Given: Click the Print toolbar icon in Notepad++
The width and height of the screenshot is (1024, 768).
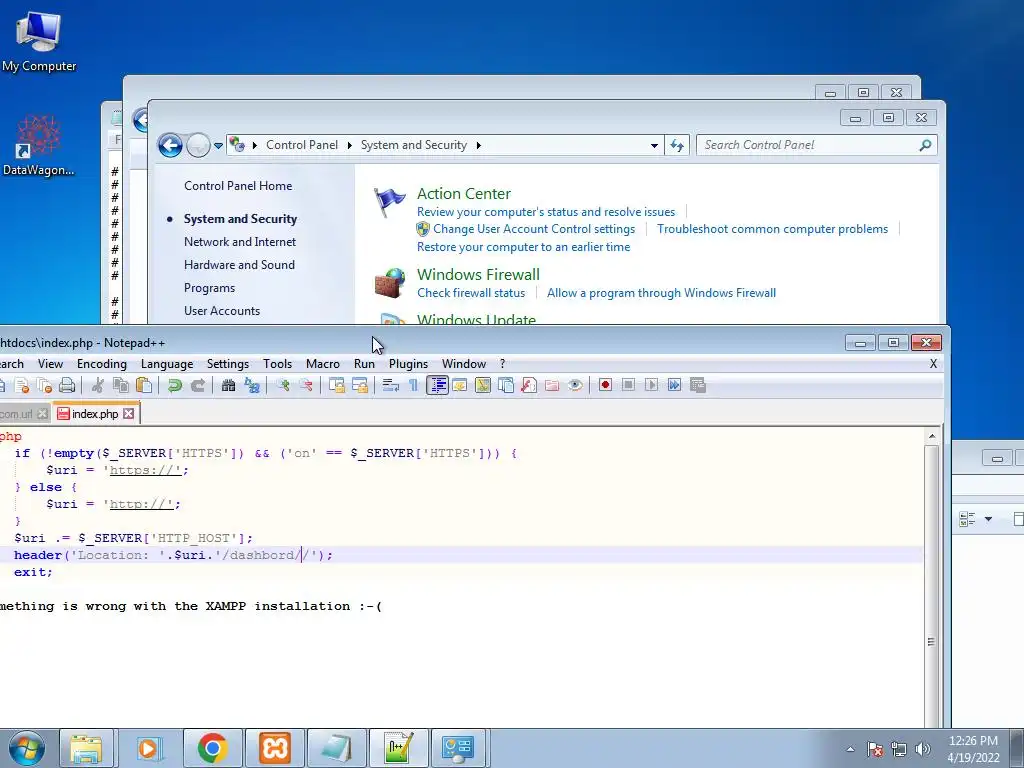Looking at the screenshot, I should pos(67,385).
